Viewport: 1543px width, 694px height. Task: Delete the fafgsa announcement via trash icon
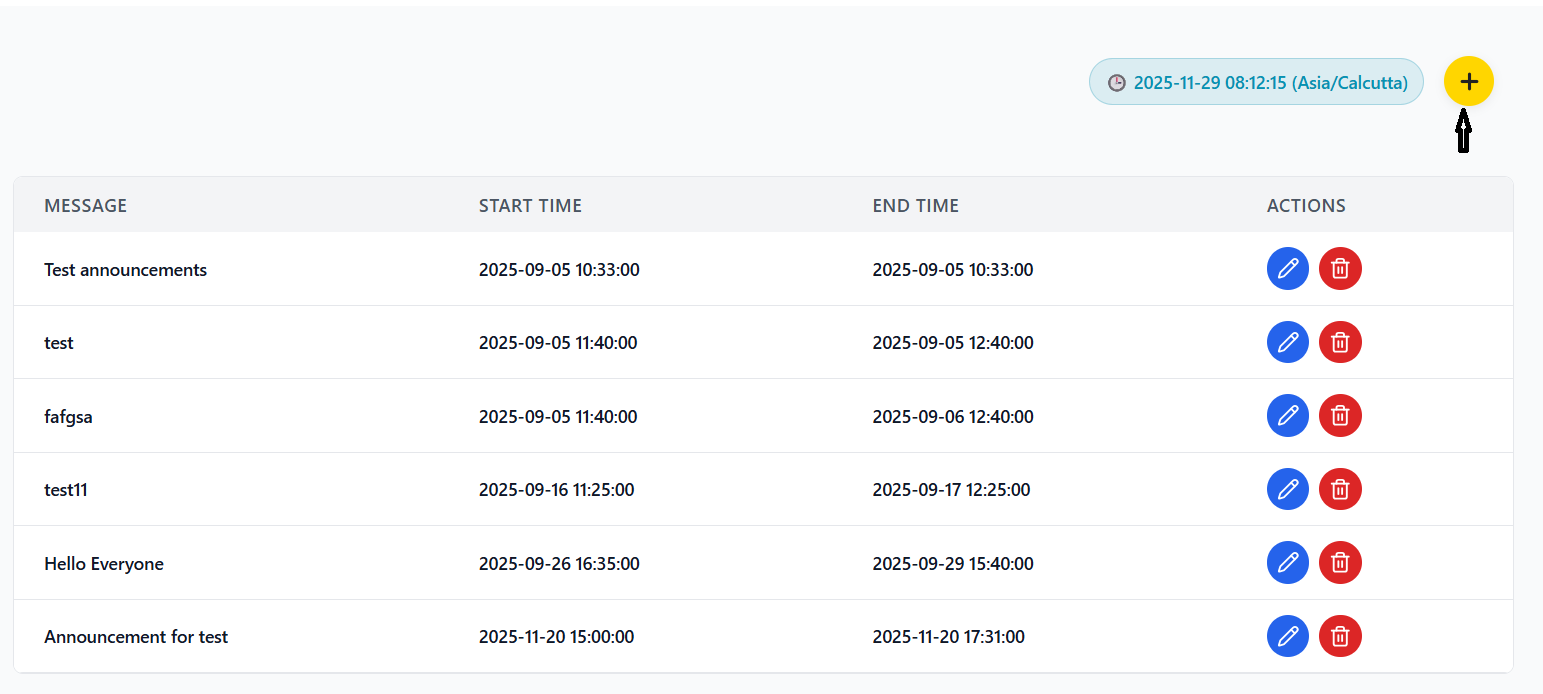point(1340,415)
